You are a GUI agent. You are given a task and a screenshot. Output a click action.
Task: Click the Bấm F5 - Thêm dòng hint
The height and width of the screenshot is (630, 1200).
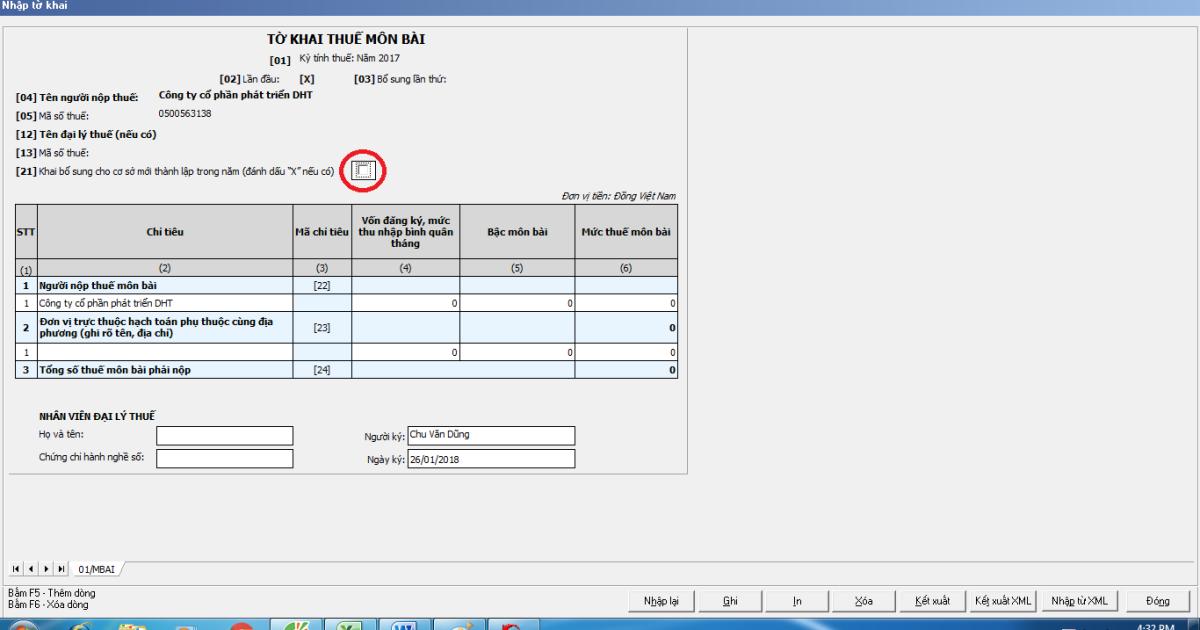[52, 593]
